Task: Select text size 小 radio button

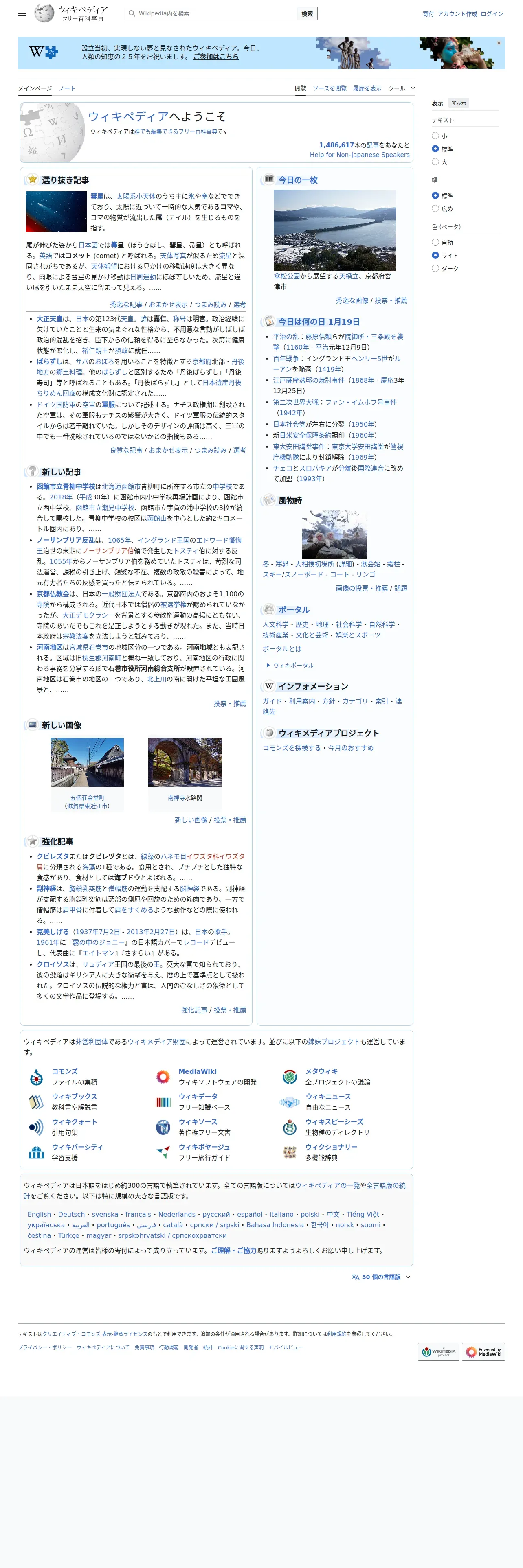Action: tap(435, 136)
